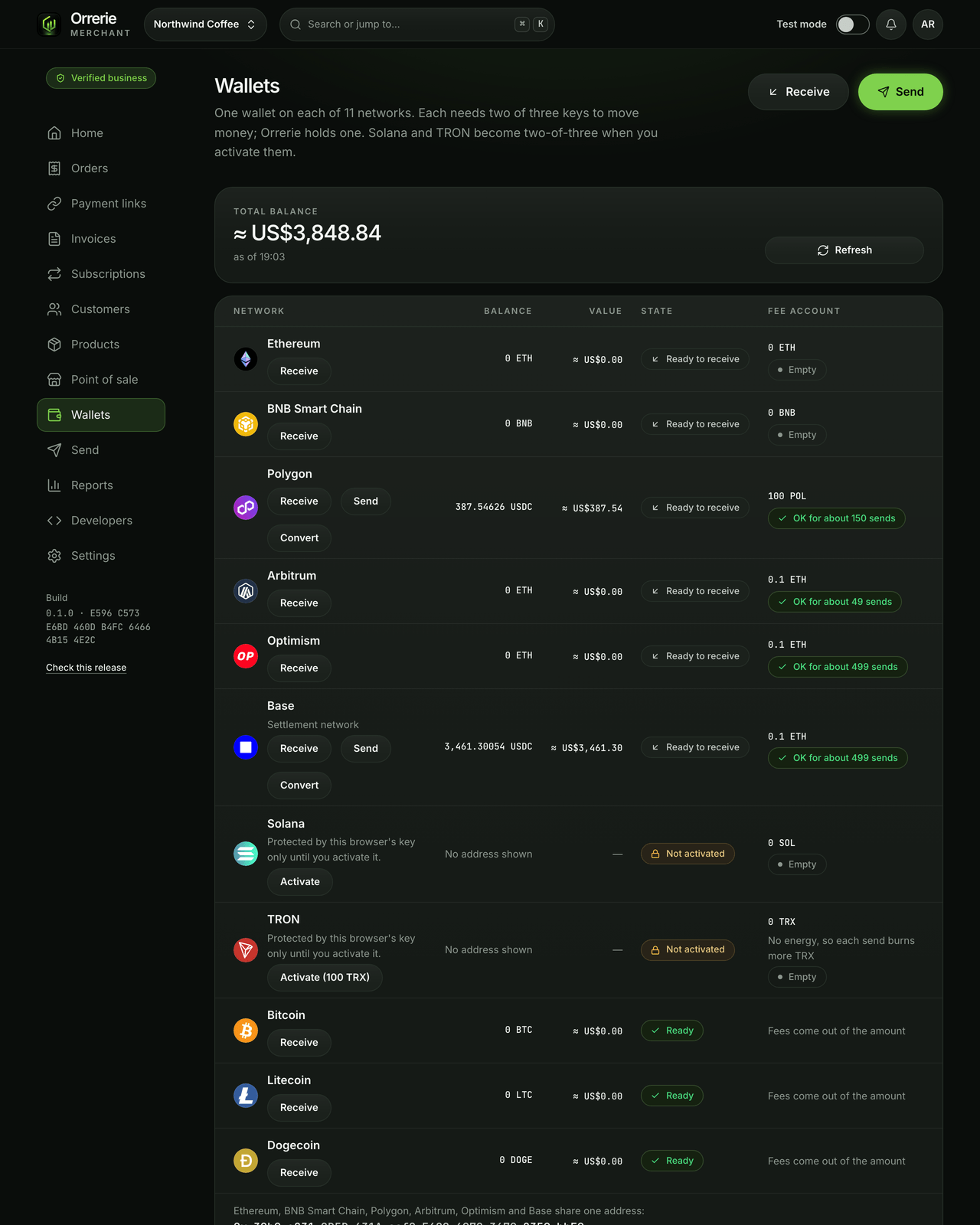Click Activate (100 TRX) for TRON
The width and height of the screenshot is (980, 1225).
[x=325, y=978]
